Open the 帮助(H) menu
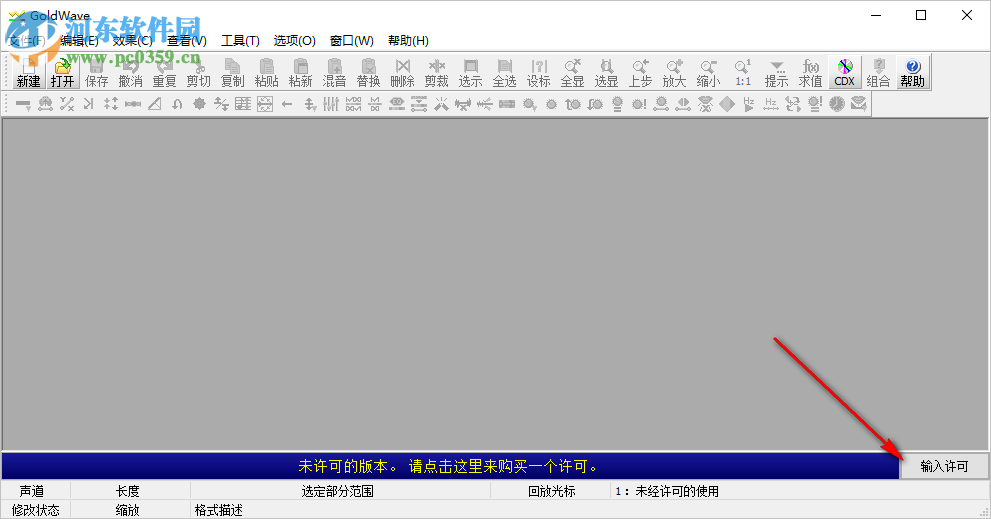The image size is (991, 519). pyautogui.click(x=408, y=40)
